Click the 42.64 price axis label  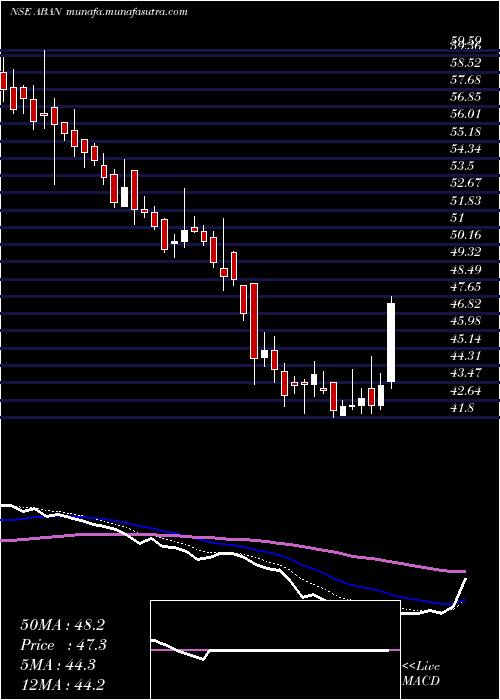466,390
